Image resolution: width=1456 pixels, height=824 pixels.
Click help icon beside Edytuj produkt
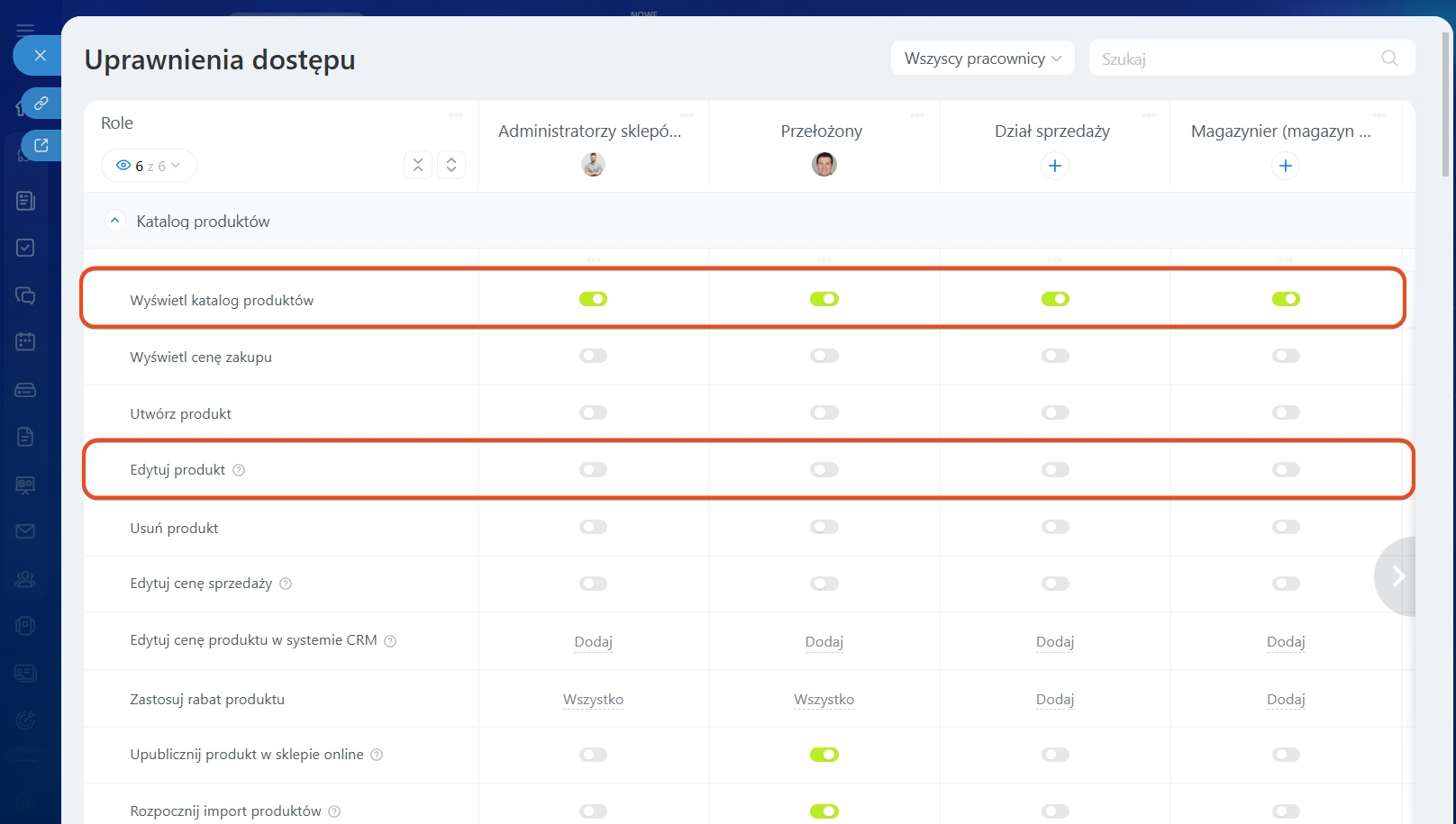(239, 470)
